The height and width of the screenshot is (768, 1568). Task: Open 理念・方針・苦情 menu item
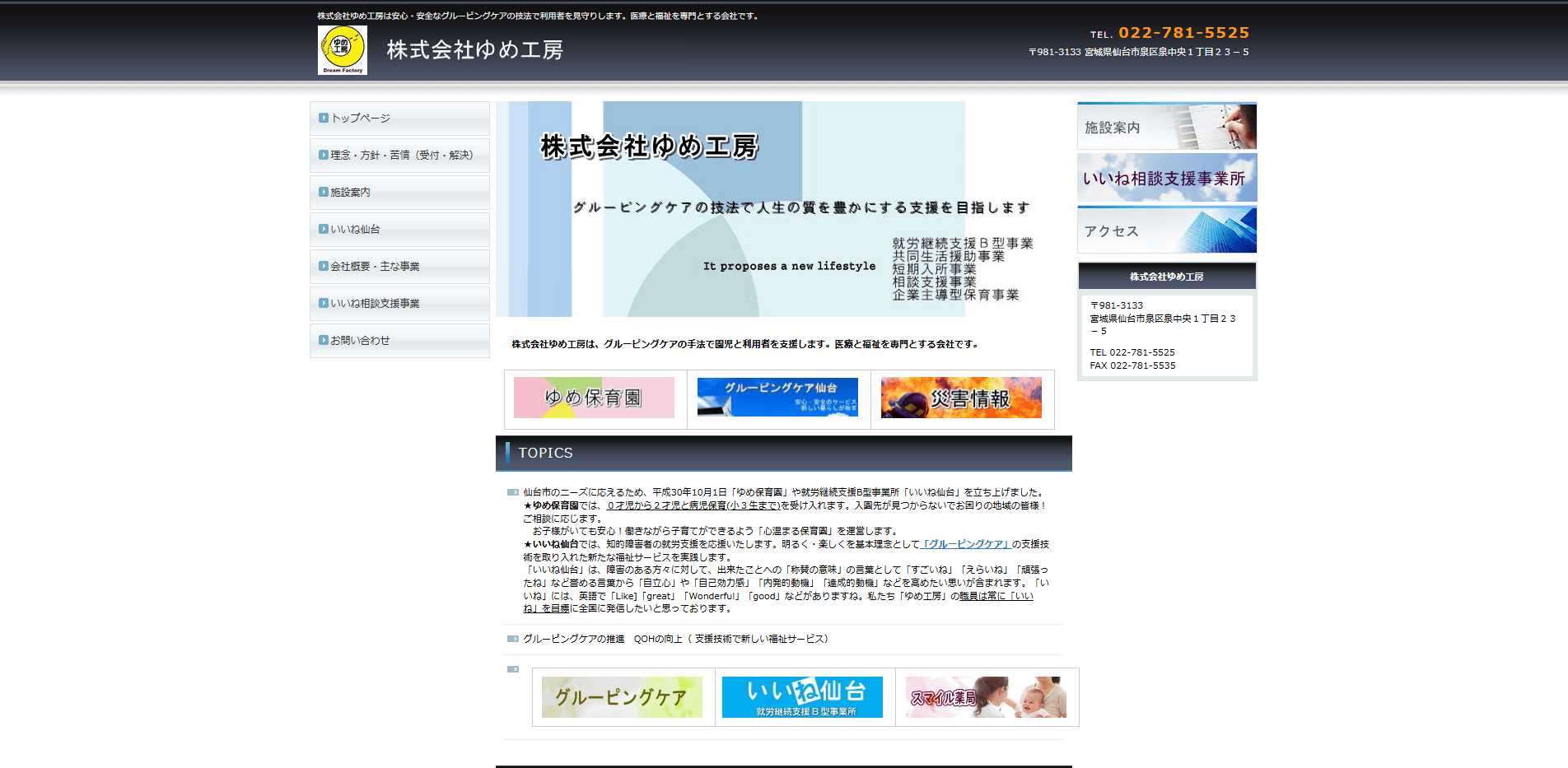pos(399,156)
